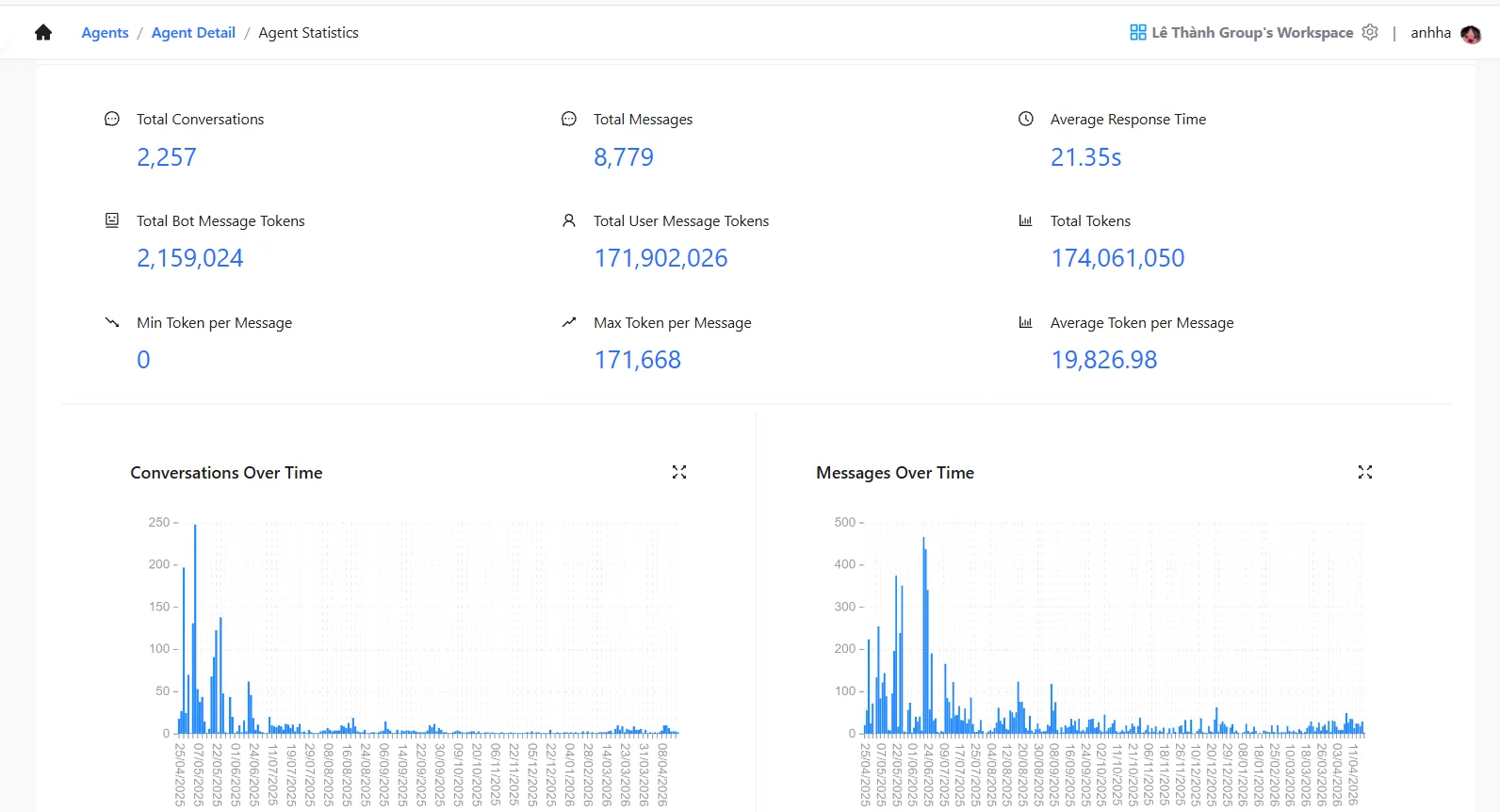Click the 2,159,024 bot tokens value
Viewport: 1500px width, 812px height.
[x=190, y=258]
